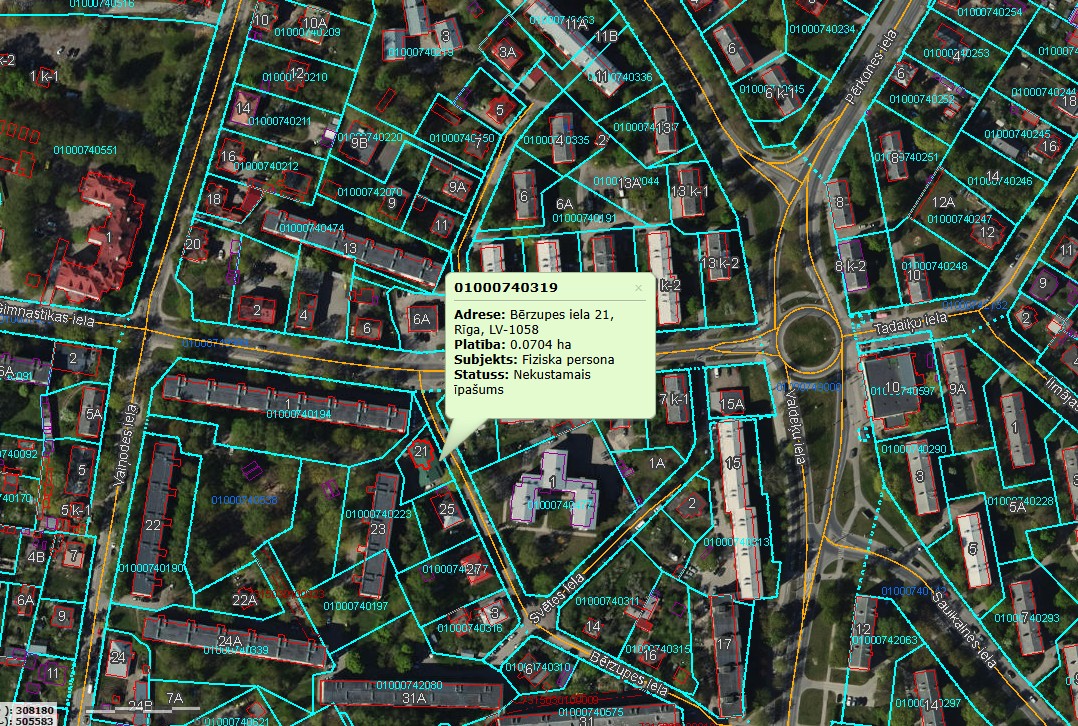Click building number 31A
The image size is (1078, 726).
414,698
